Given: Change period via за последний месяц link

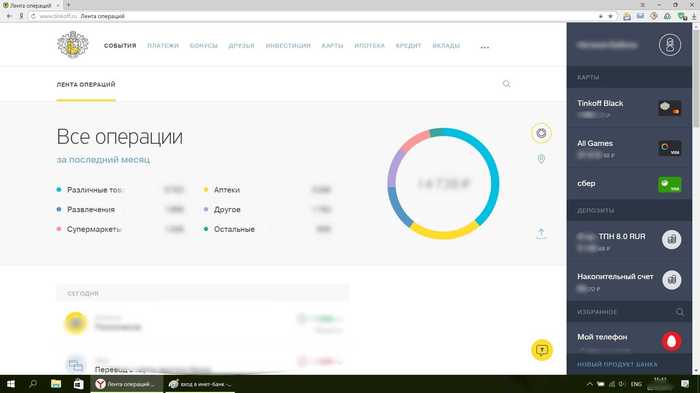Looking at the screenshot, I should click(103, 159).
